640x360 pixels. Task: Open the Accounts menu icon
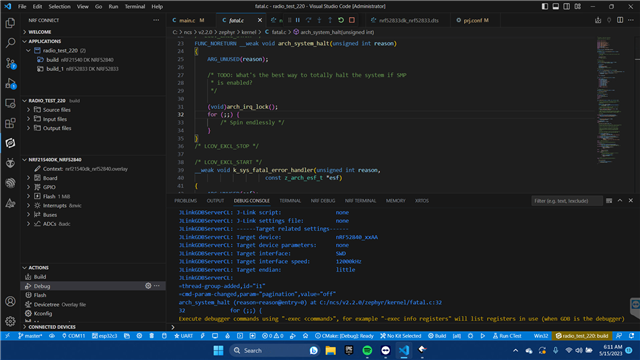10,301
